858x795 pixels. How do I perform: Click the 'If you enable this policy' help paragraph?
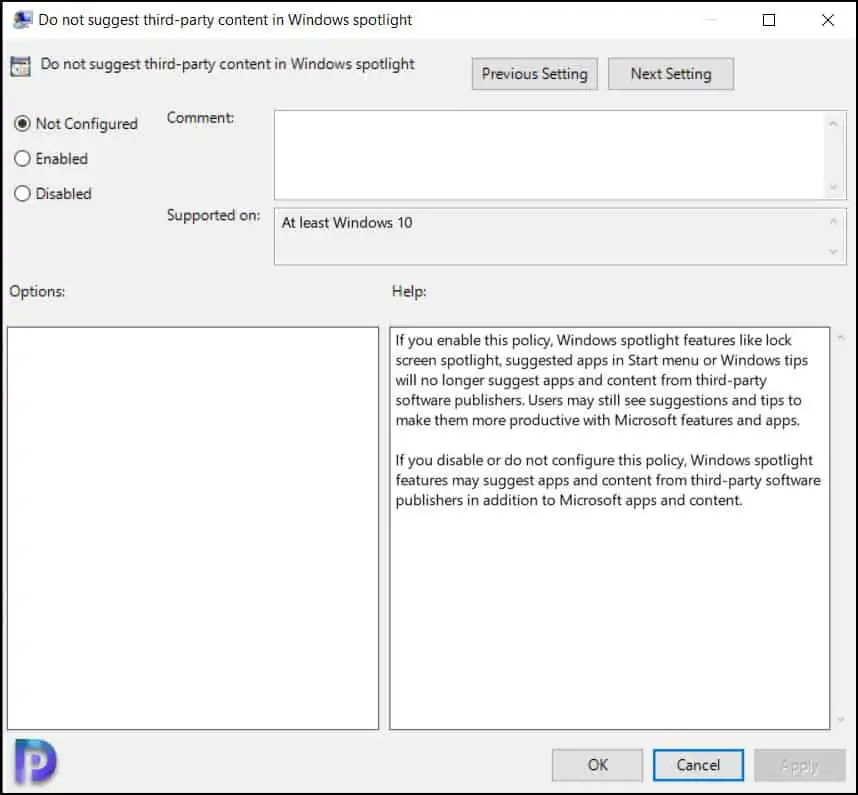(x=601, y=380)
